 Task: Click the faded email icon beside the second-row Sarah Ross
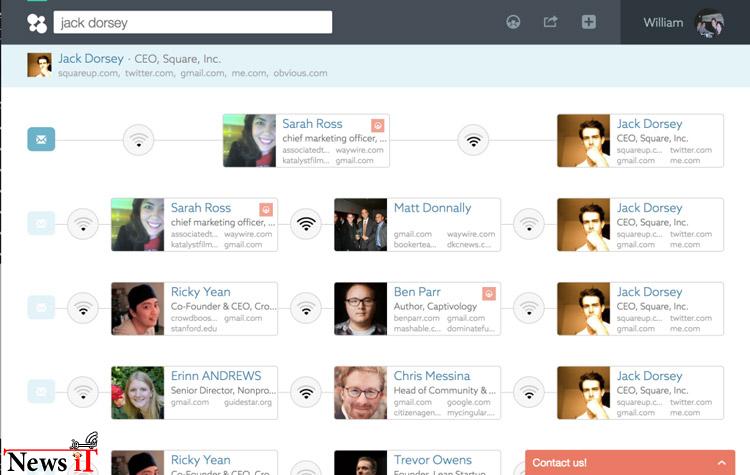click(41, 223)
